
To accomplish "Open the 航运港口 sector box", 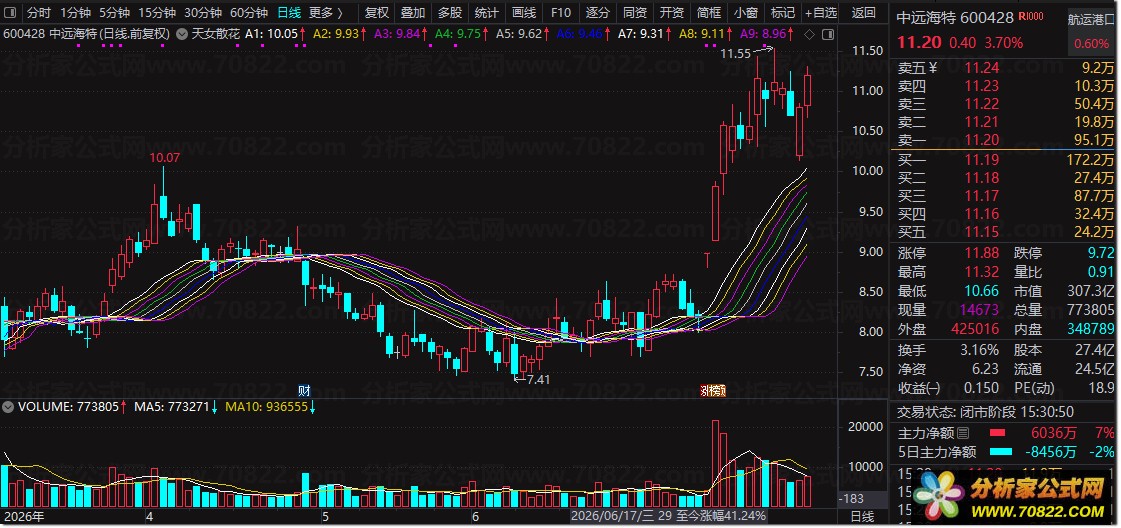I will [1090, 31].
